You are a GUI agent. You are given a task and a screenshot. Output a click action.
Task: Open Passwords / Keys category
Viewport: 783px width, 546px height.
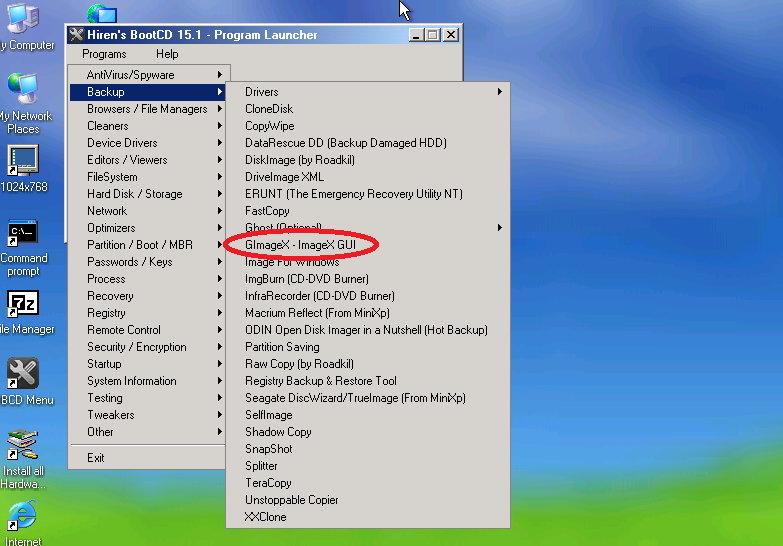[148, 262]
